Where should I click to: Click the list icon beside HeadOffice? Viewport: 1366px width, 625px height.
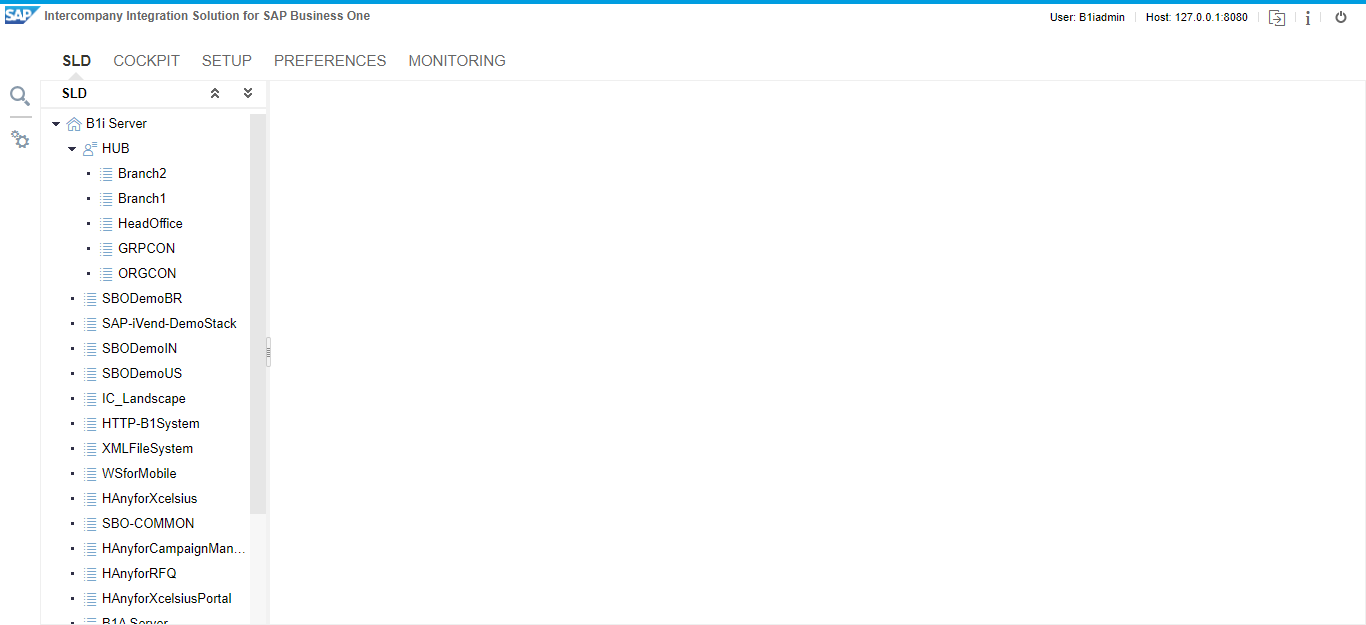106,224
